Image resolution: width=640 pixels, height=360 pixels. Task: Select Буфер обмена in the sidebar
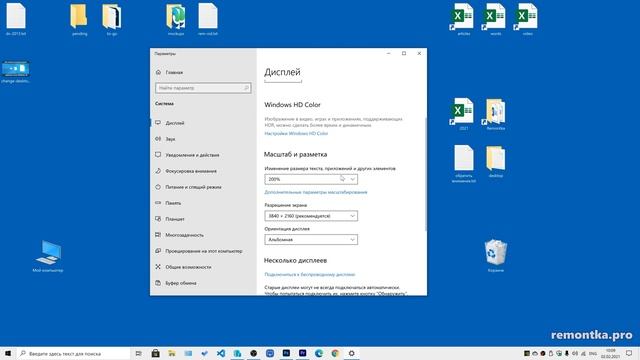(181, 283)
